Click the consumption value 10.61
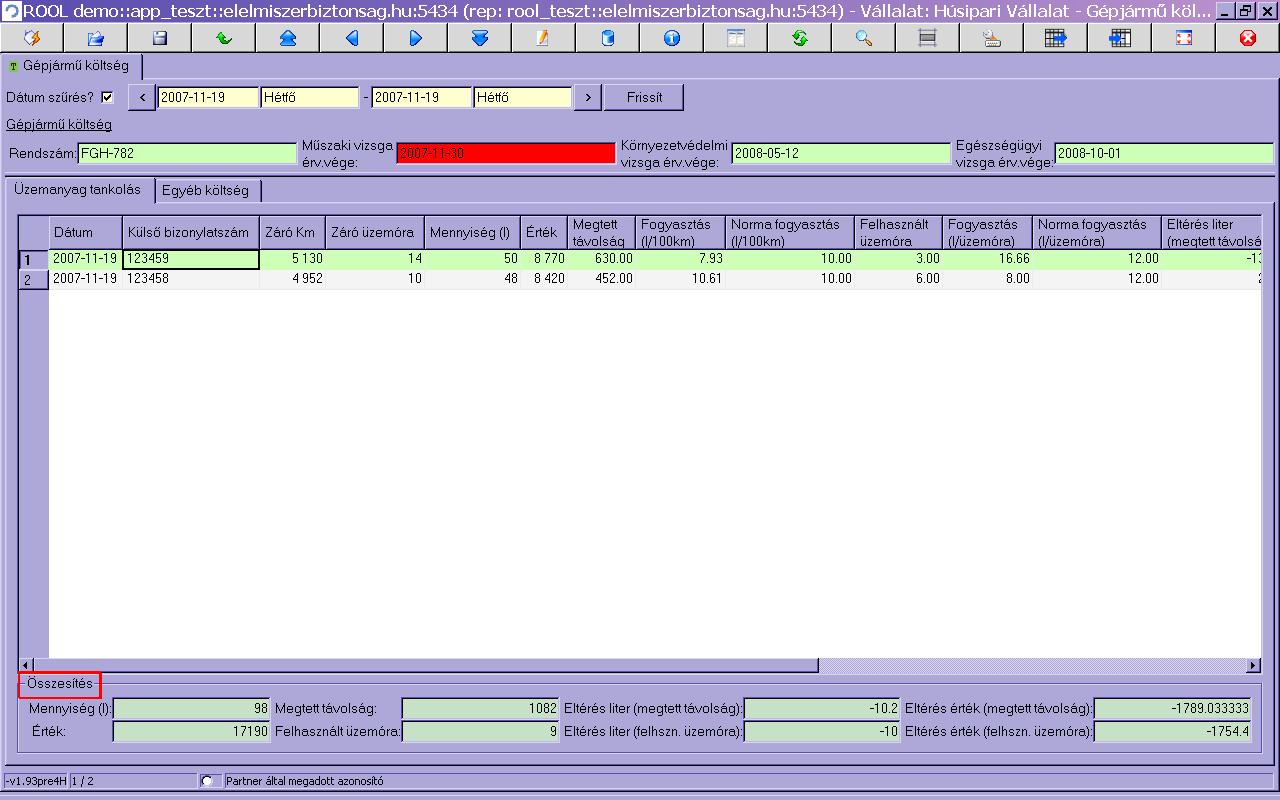 681,279
